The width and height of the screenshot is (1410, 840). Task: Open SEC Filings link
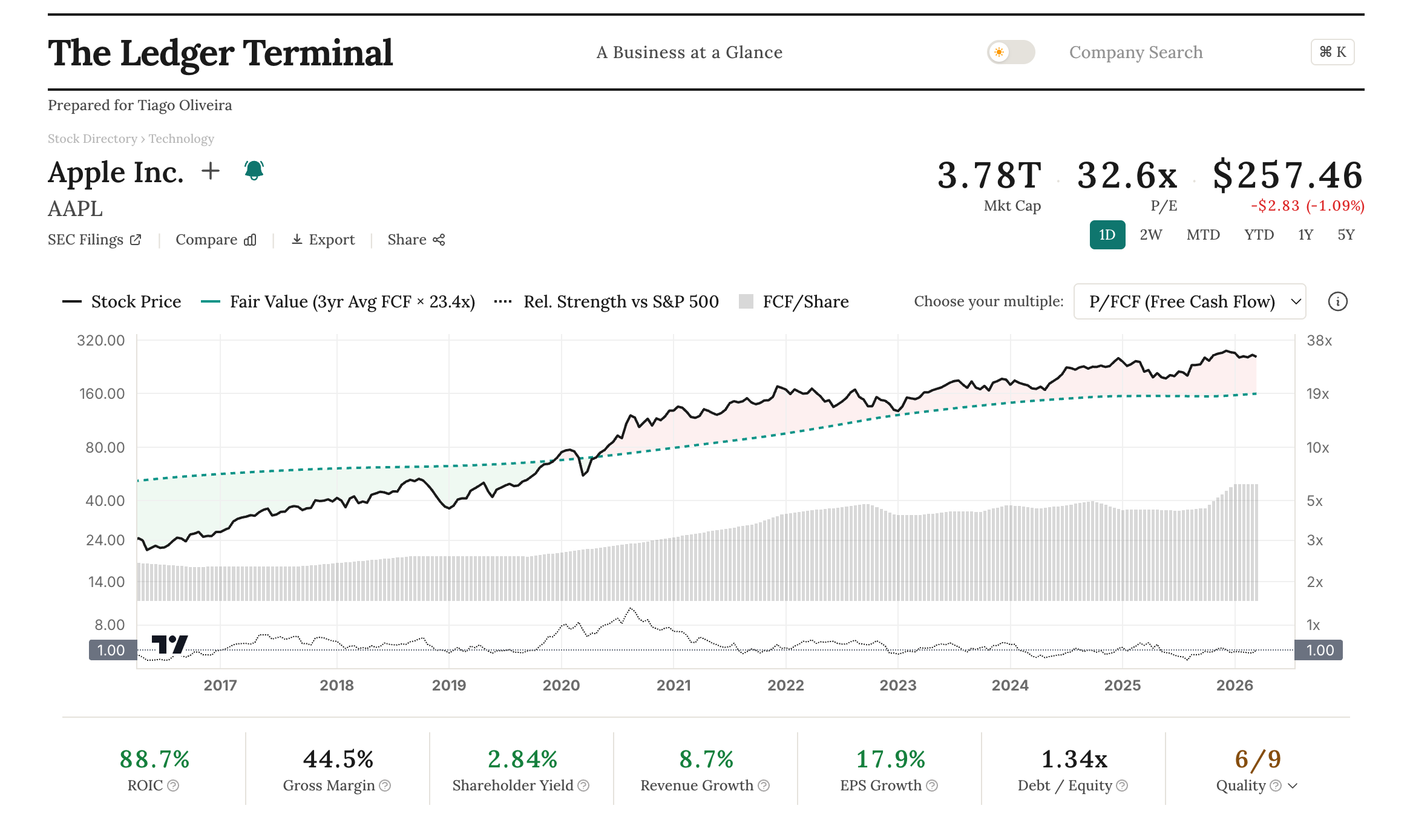coord(94,240)
